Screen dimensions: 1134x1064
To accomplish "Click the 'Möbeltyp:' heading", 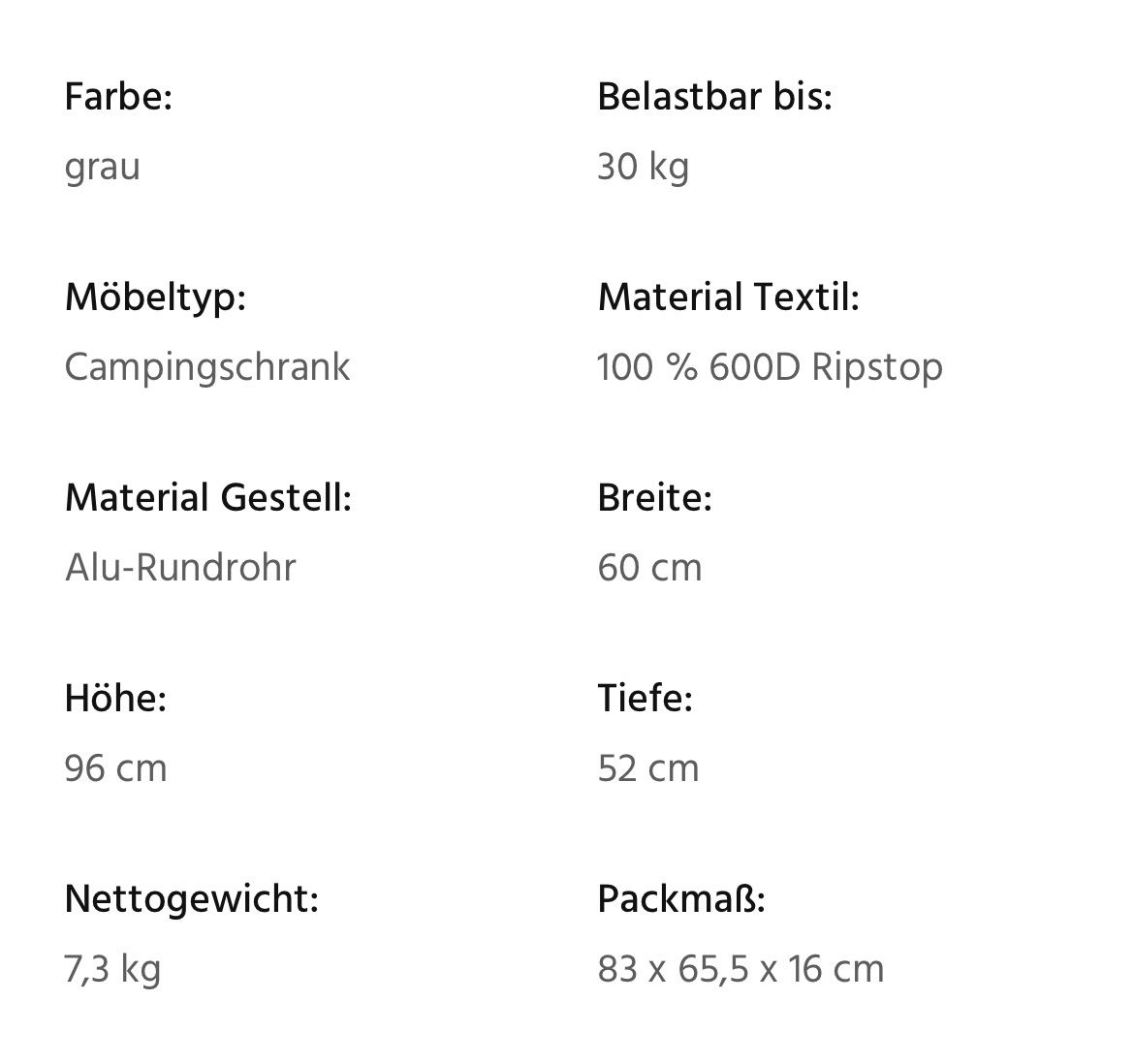I will [x=155, y=297].
